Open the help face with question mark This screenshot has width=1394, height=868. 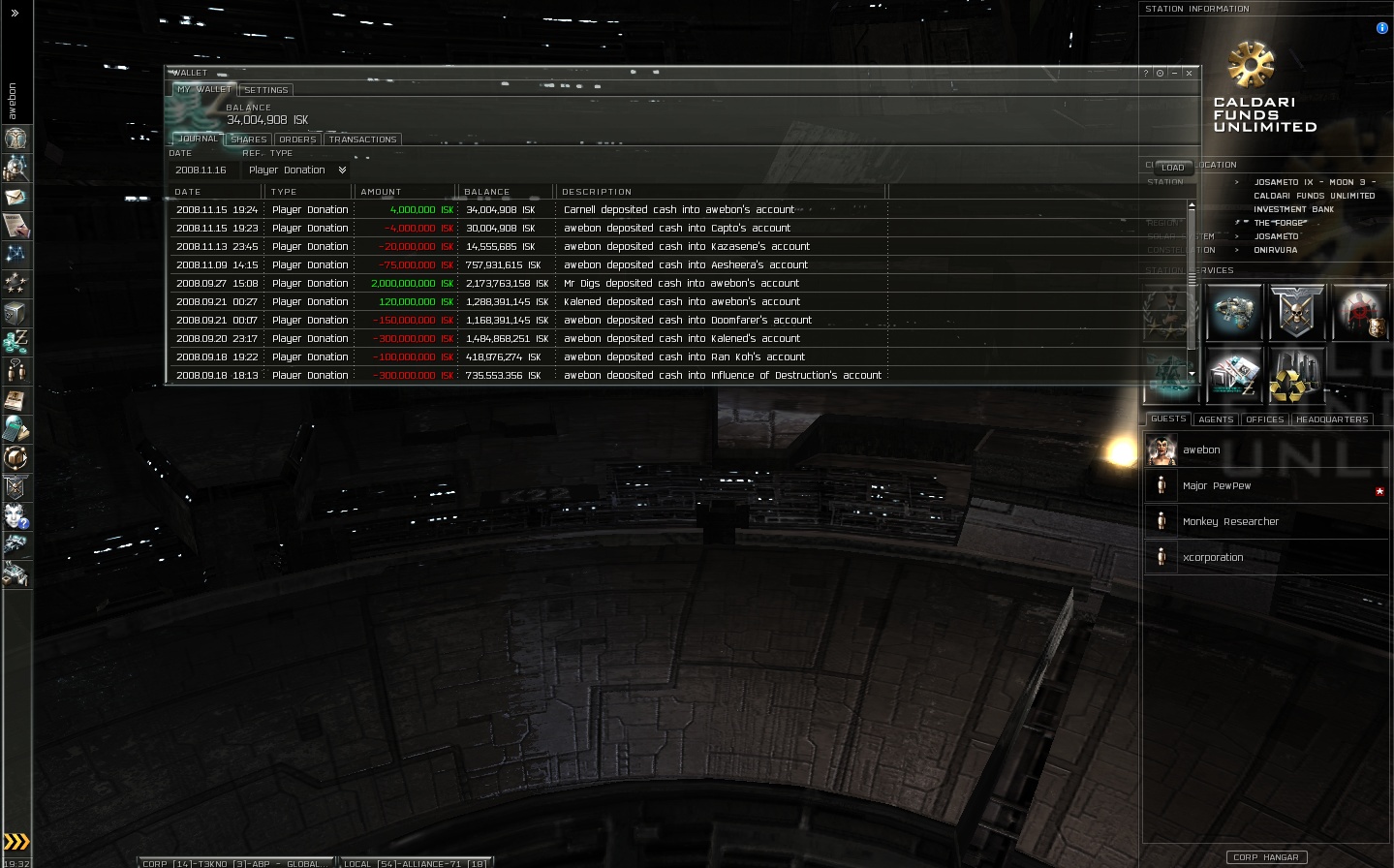click(x=15, y=515)
